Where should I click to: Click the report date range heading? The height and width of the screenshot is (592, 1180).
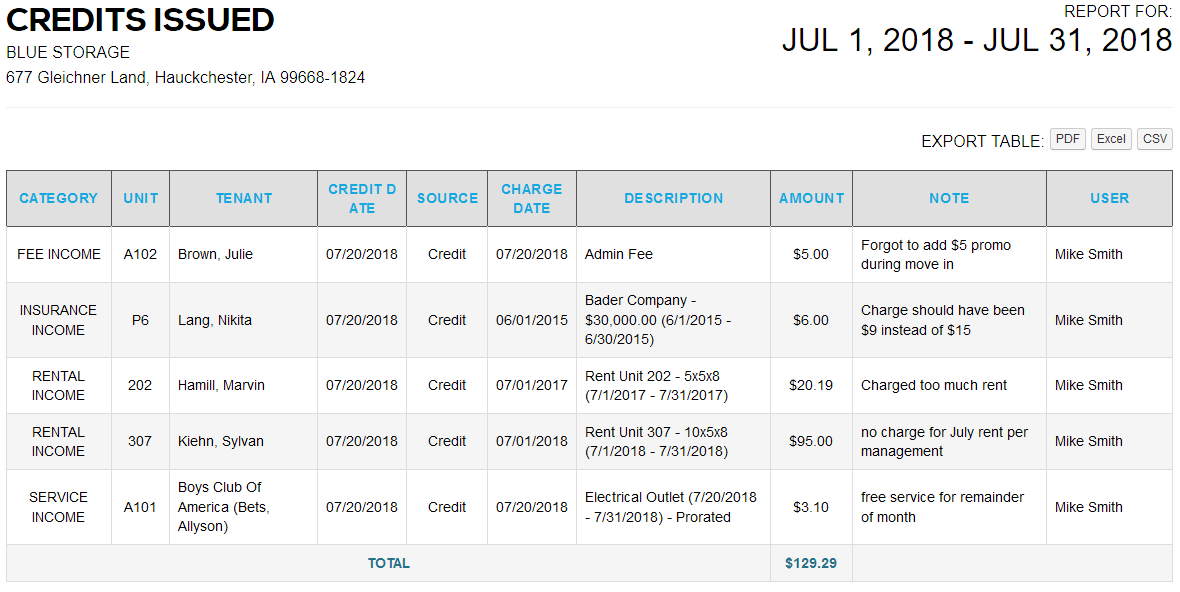click(976, 40)
